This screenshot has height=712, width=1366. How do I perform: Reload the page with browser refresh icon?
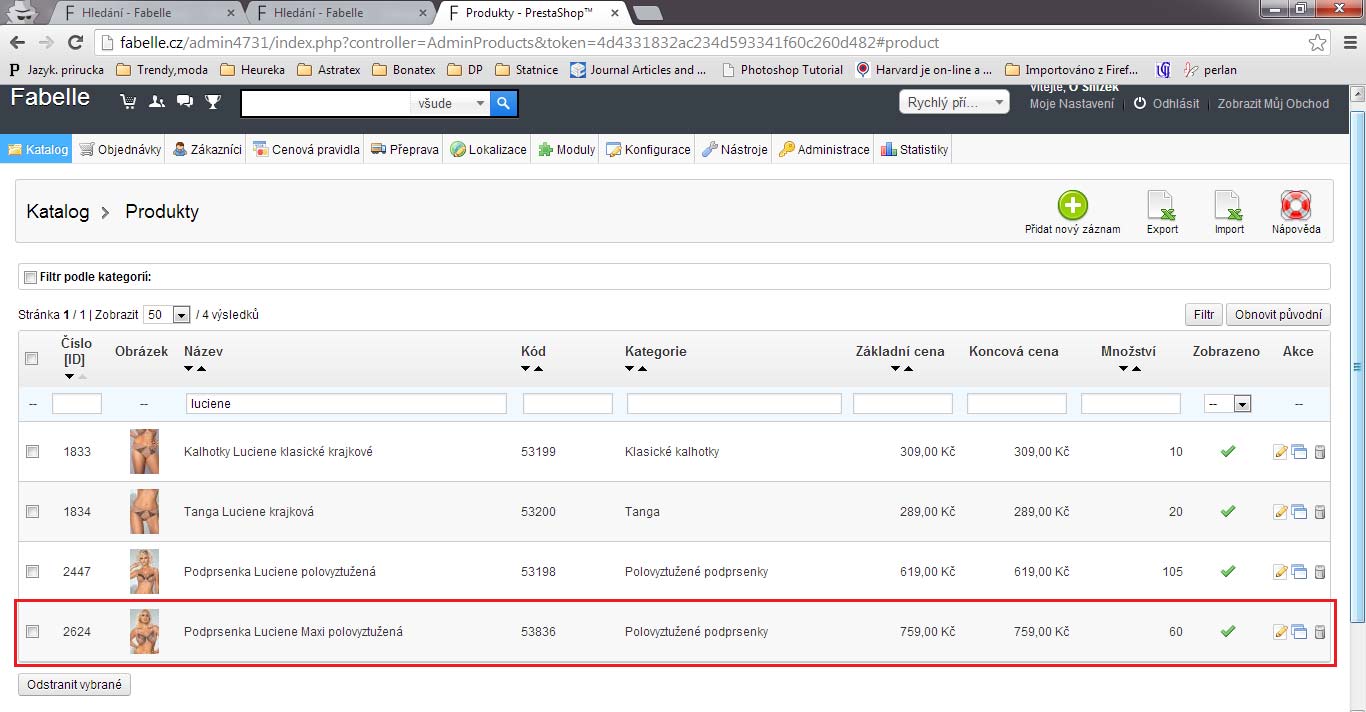[75, 43]
